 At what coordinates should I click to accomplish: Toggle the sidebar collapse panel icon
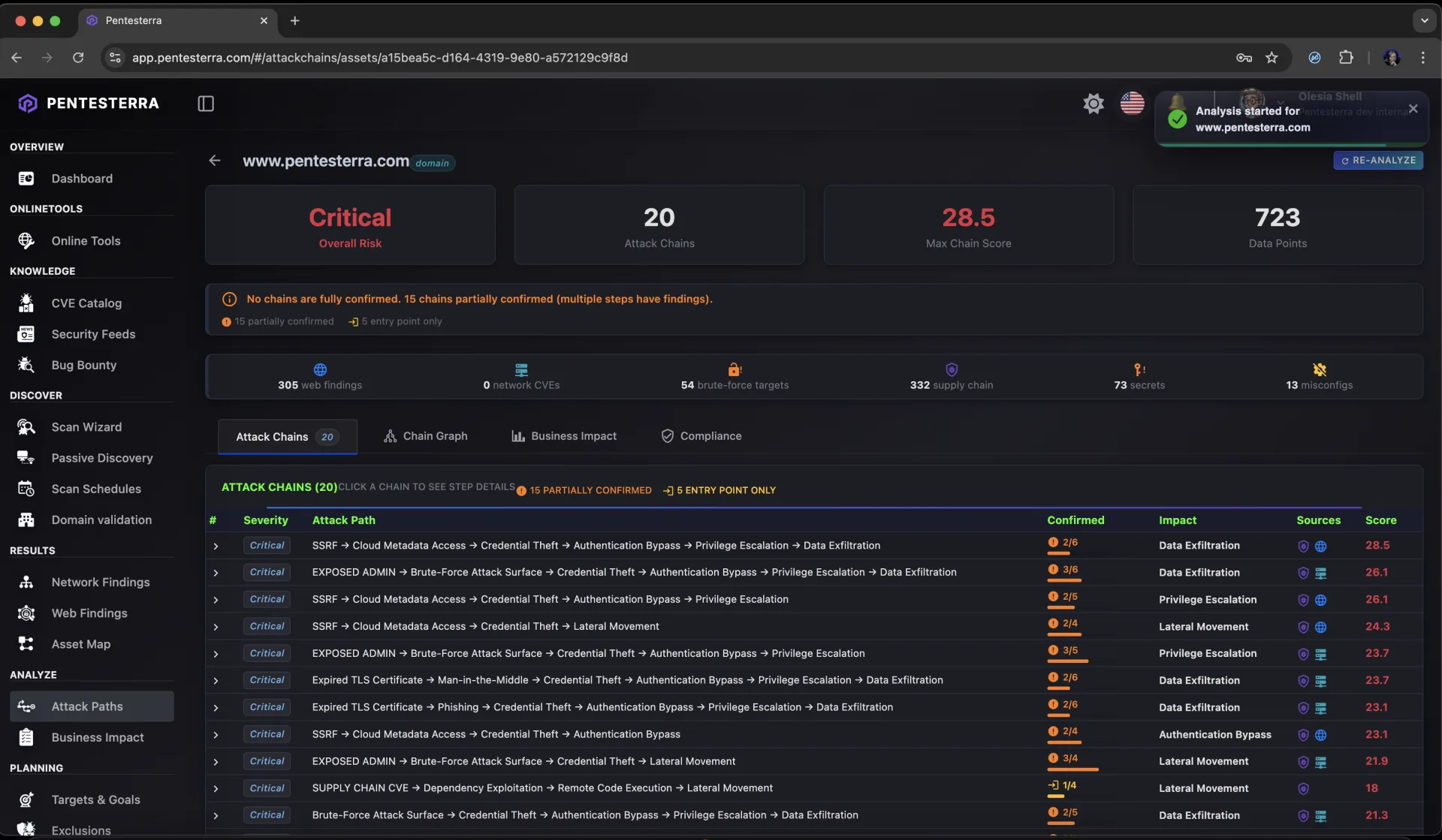[205, 104]
